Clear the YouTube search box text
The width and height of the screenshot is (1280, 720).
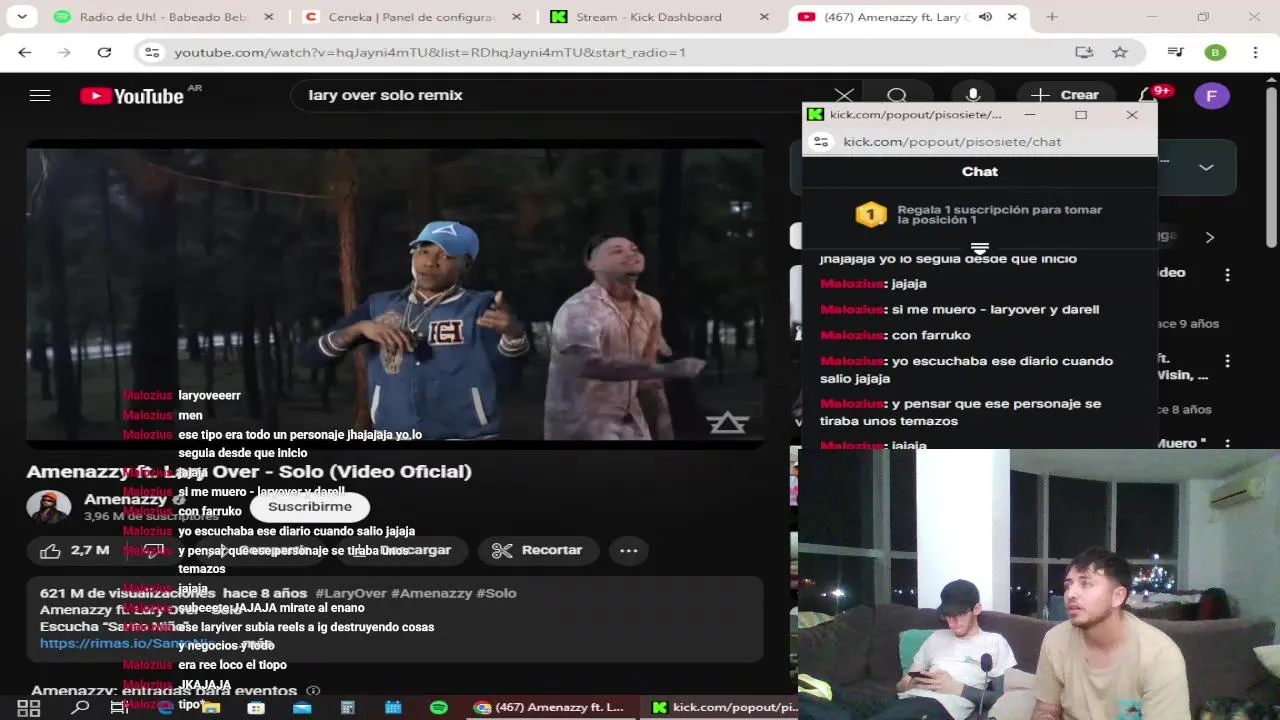tap(844, 95)
